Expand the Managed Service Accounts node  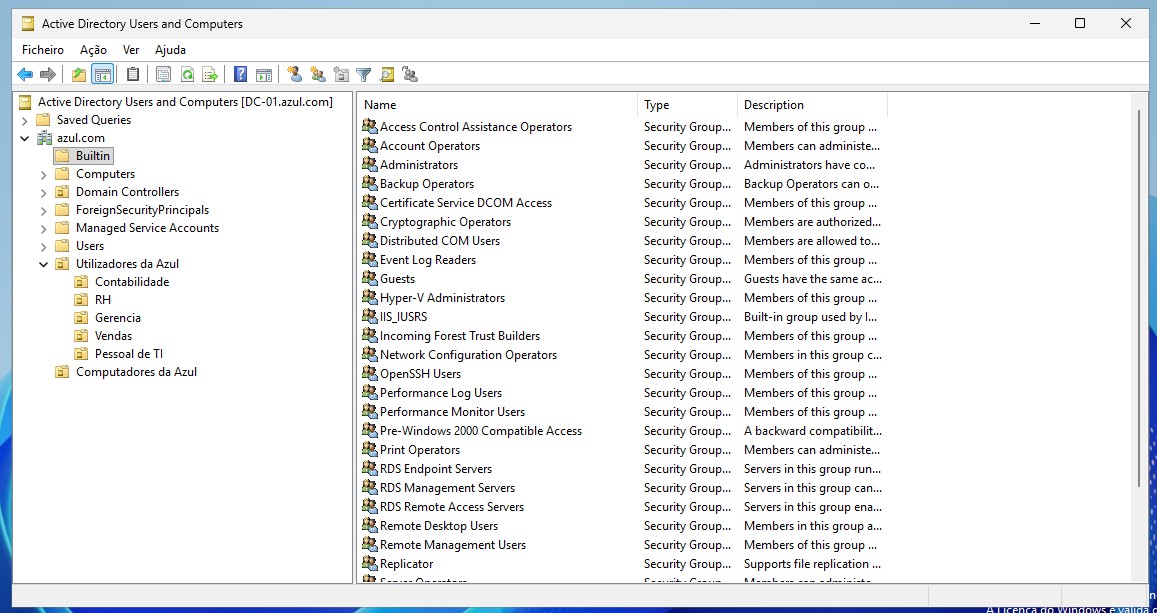(44, 229)
